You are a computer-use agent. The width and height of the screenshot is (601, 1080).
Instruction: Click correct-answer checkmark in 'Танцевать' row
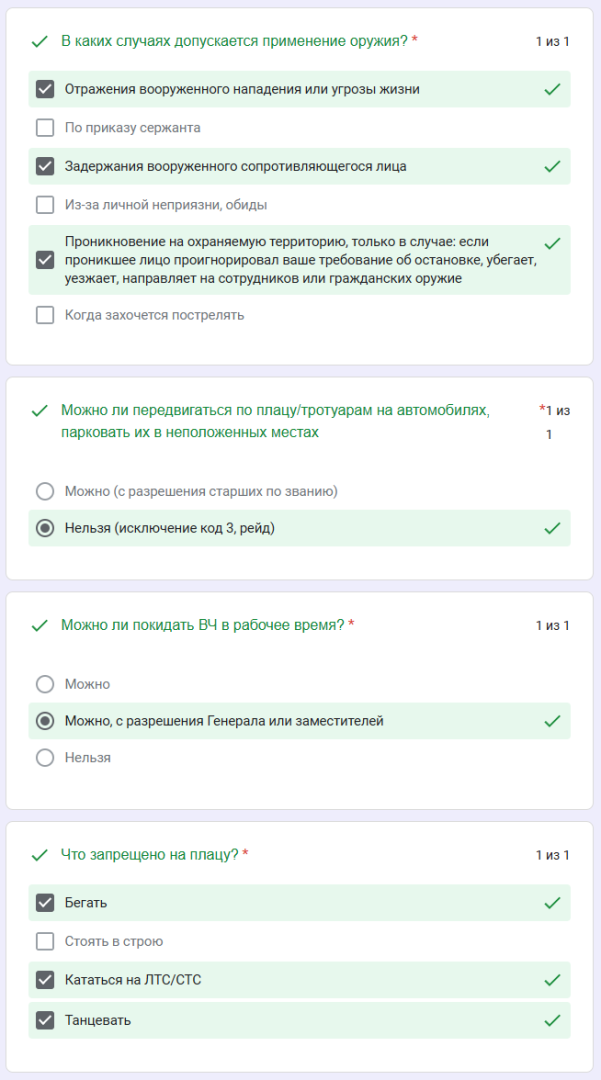552,1020
